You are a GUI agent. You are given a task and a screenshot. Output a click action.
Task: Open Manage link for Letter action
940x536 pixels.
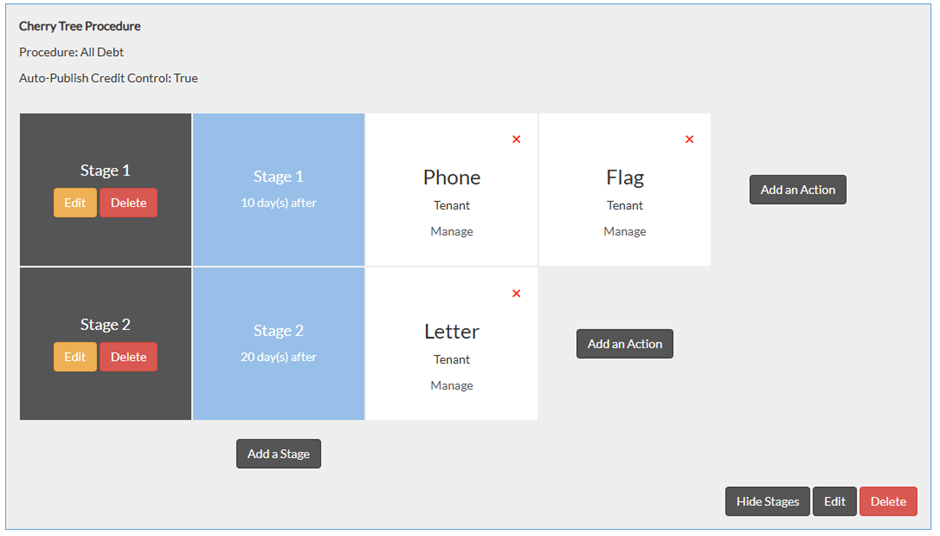(452, 386)
